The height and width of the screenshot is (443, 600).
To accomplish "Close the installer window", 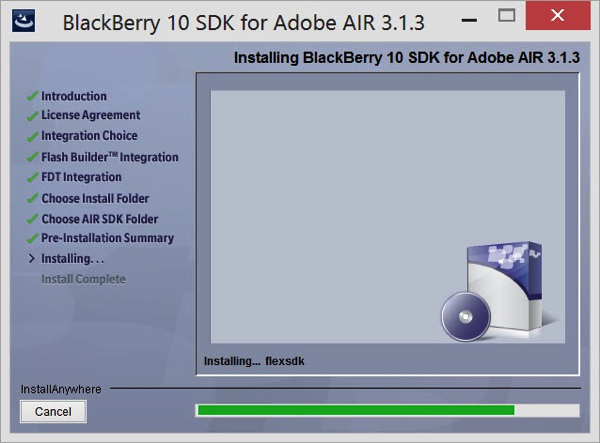I will click(x=558, y=15).
